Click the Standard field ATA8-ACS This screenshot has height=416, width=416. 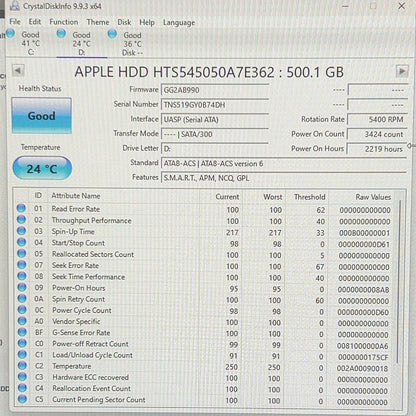[284, 163]
